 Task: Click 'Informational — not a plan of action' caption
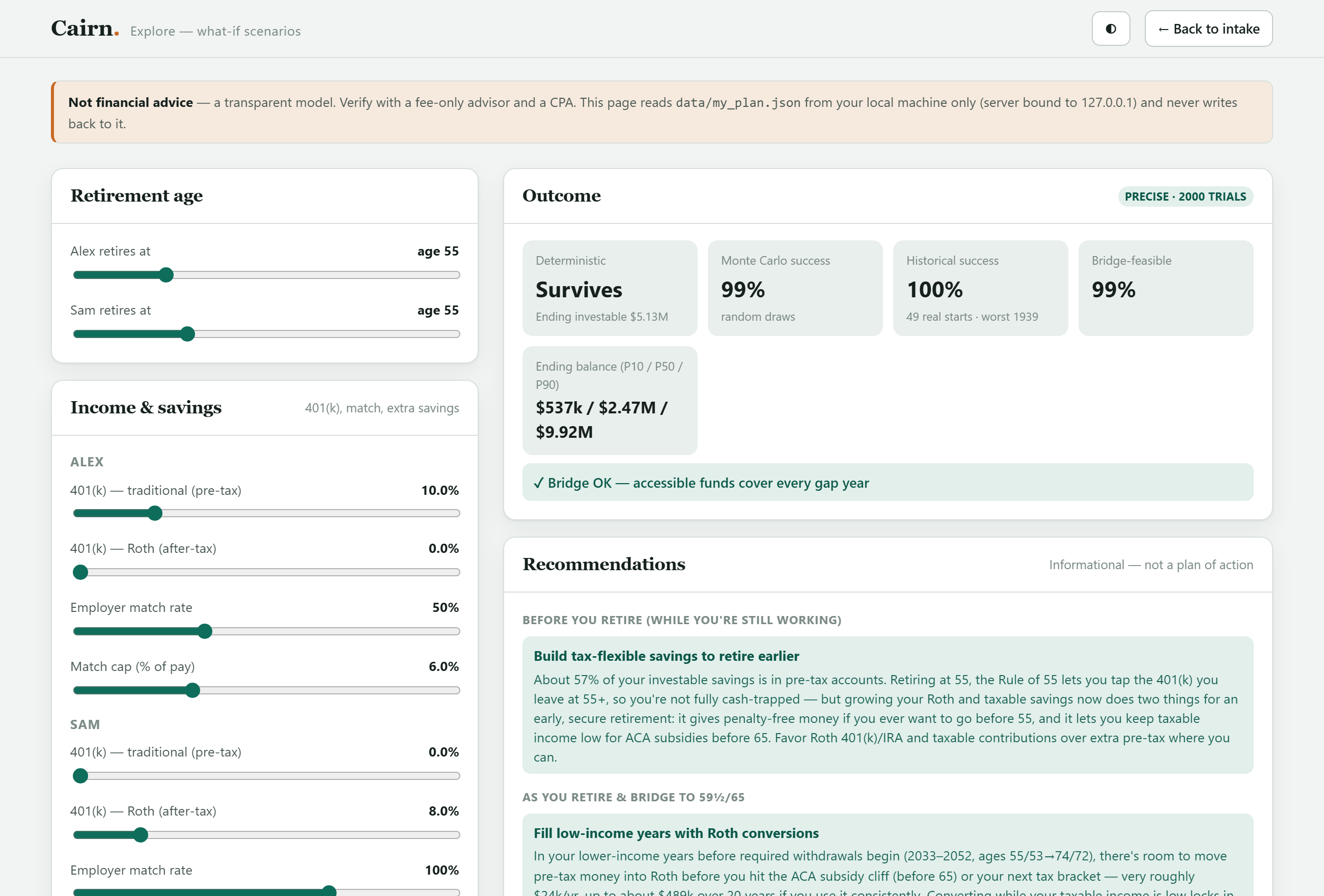(x=1151, y=565)
